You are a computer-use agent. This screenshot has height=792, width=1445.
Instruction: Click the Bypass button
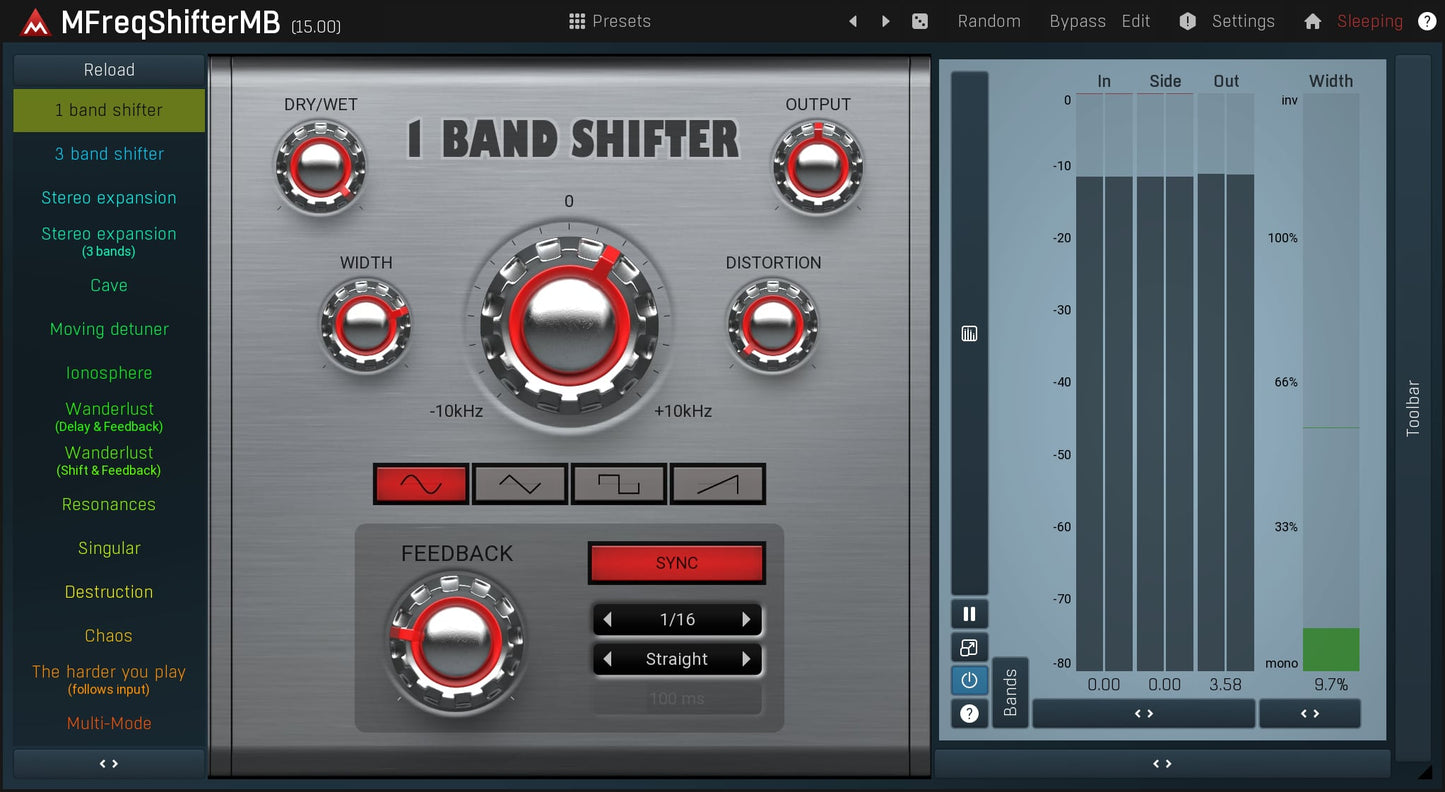(1077, 21)
